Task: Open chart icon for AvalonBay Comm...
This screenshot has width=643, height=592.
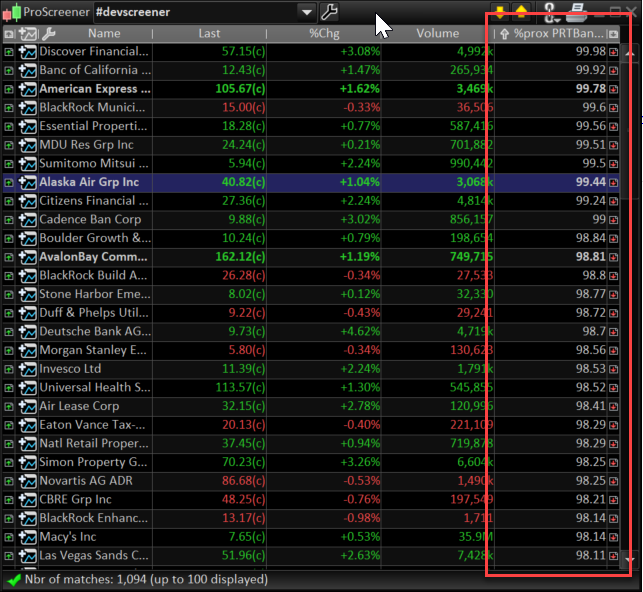Action: [x=28, y=257]
